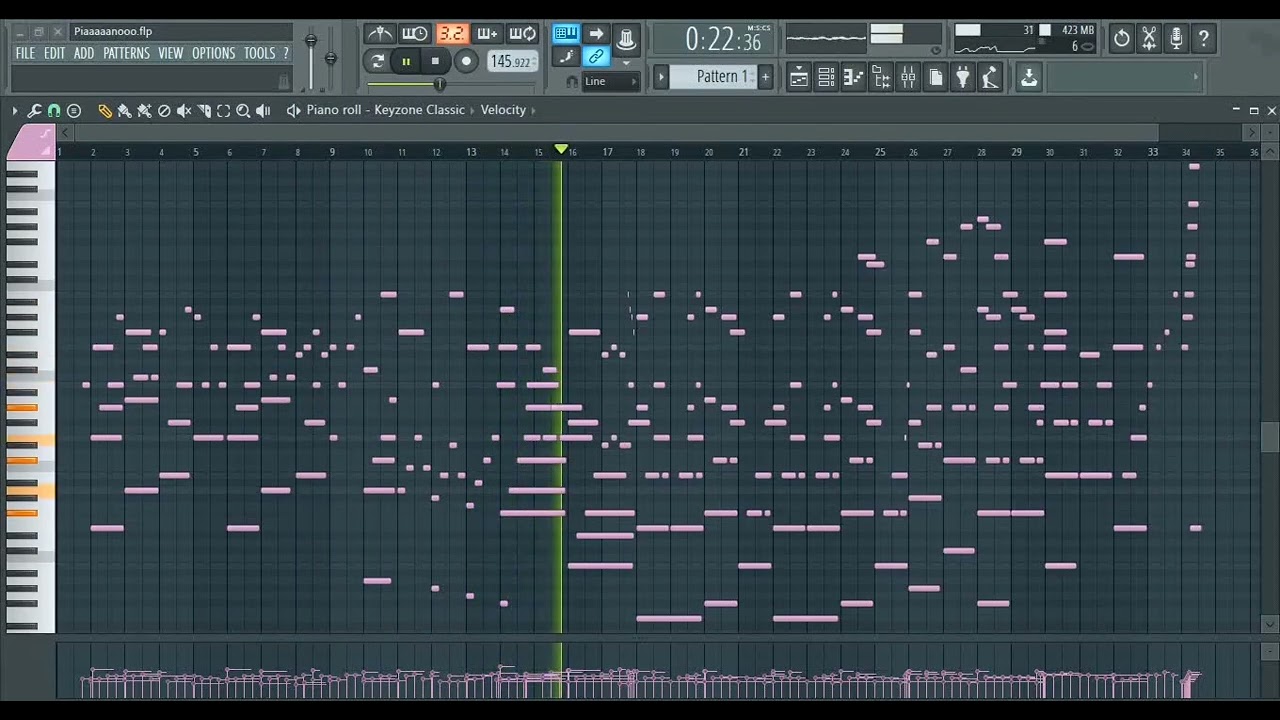The height and width of the screenshot is (720, 1280).
Task: Open the audio editor scissors icon
Action: pyautogui.click(x=1149, y=39)
